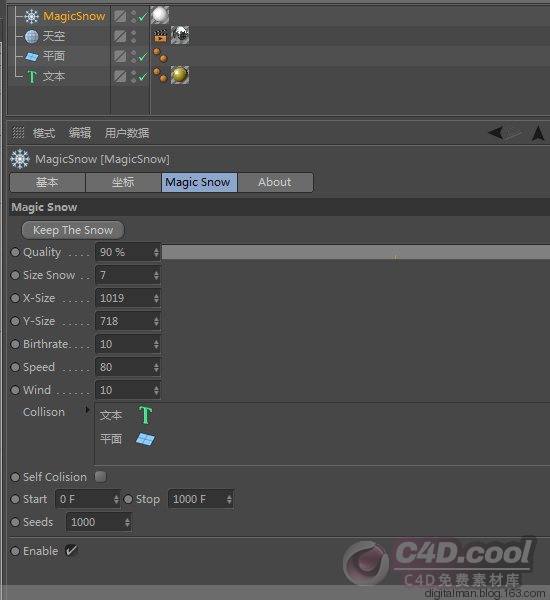The width and height of the screenshot is (550, 600).
Task: Enable the Self Colision checkbox
Action: [101, 476]
